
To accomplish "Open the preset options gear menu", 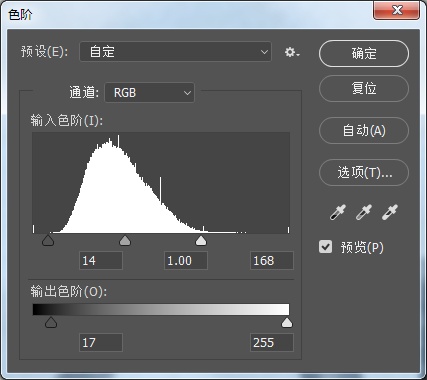I will point(292,52).
